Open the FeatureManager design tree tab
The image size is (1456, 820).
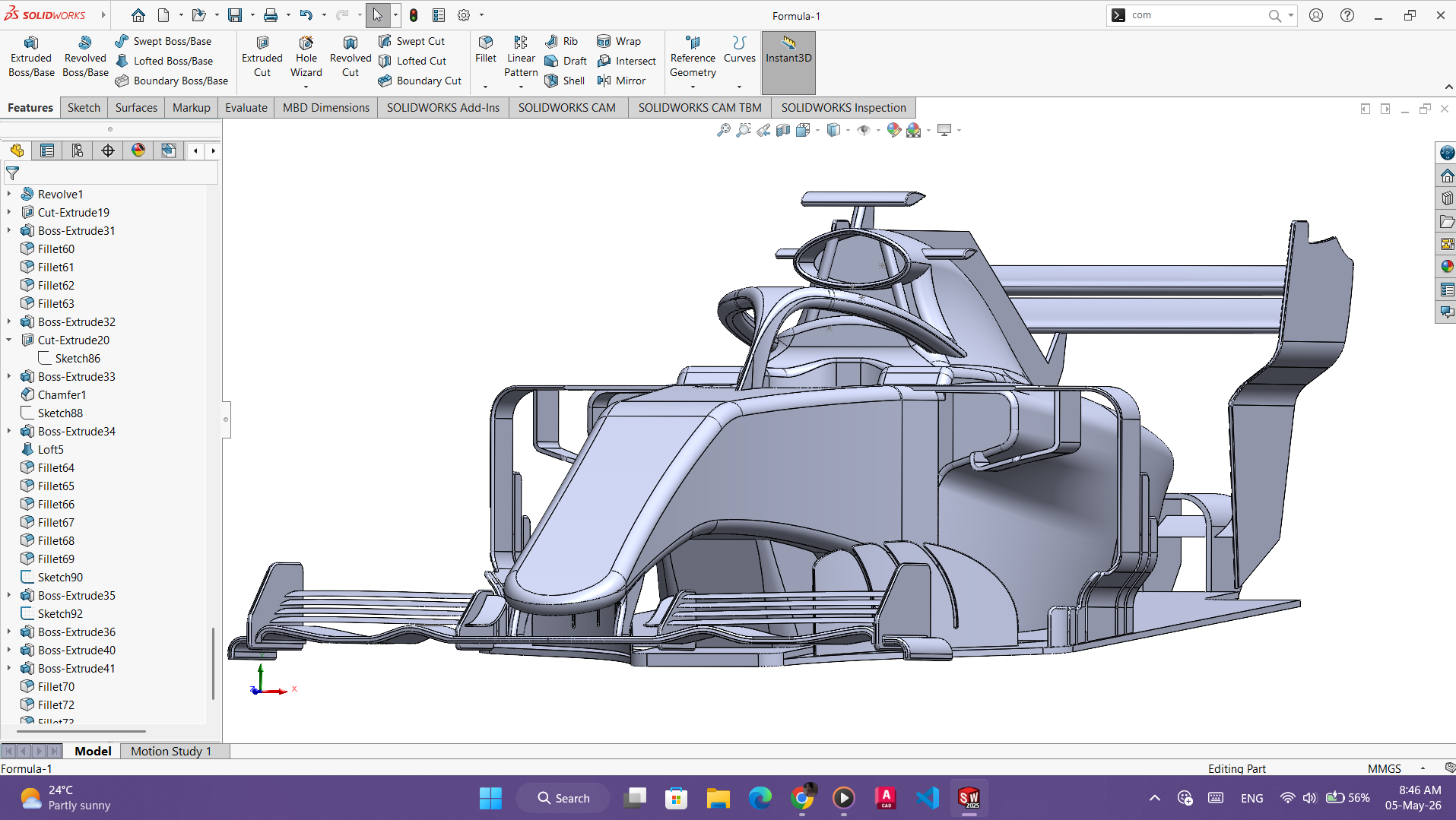click(x=17, y=150)
